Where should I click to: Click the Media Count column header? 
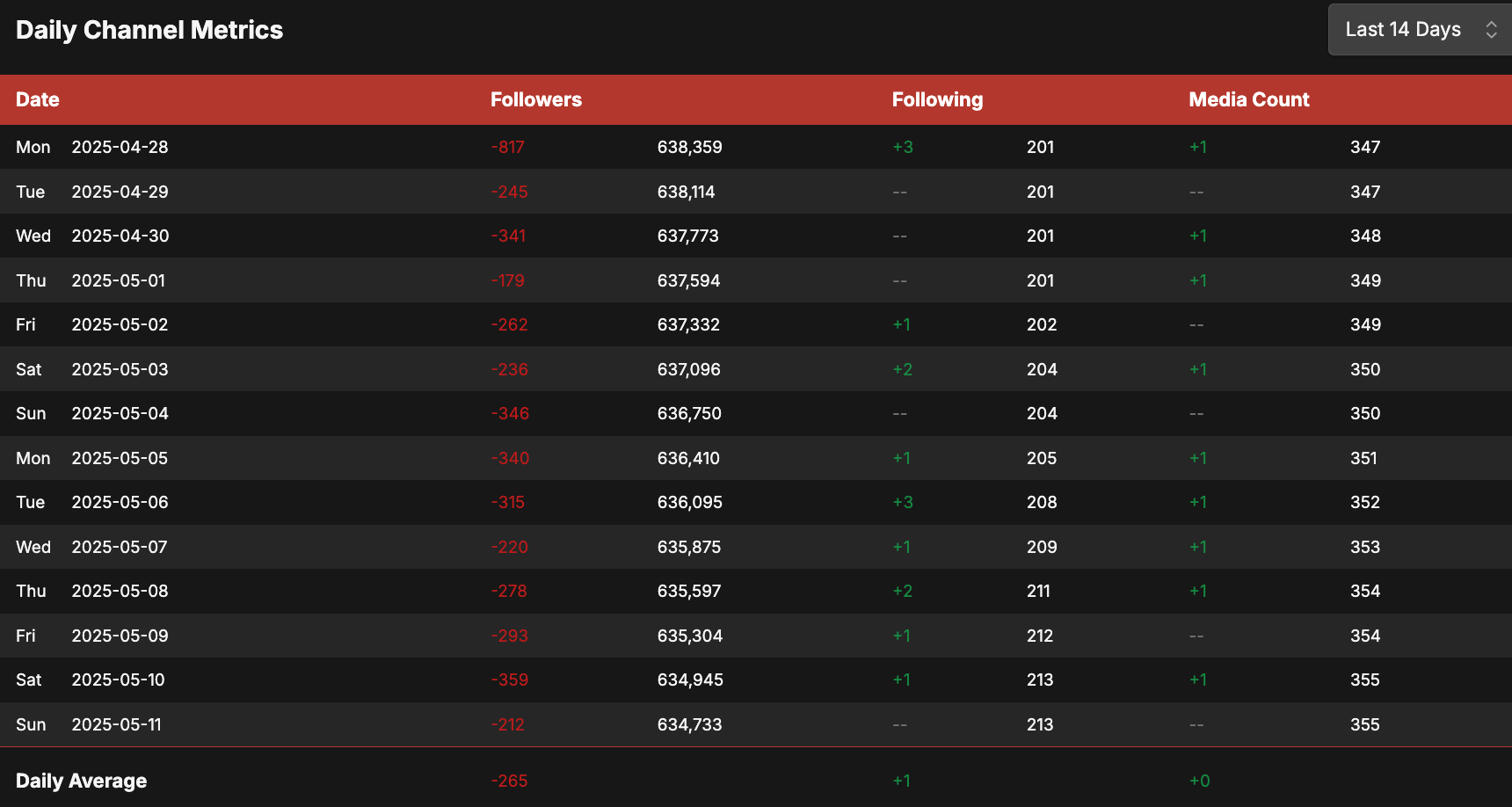coord(1249,99)
